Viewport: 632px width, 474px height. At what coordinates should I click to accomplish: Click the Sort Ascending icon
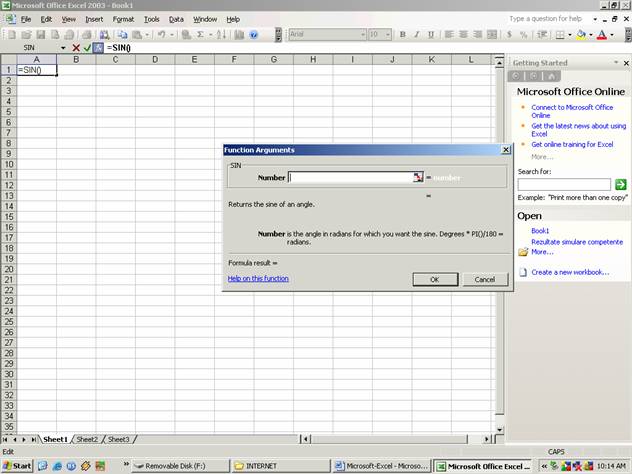click(221, 35)
